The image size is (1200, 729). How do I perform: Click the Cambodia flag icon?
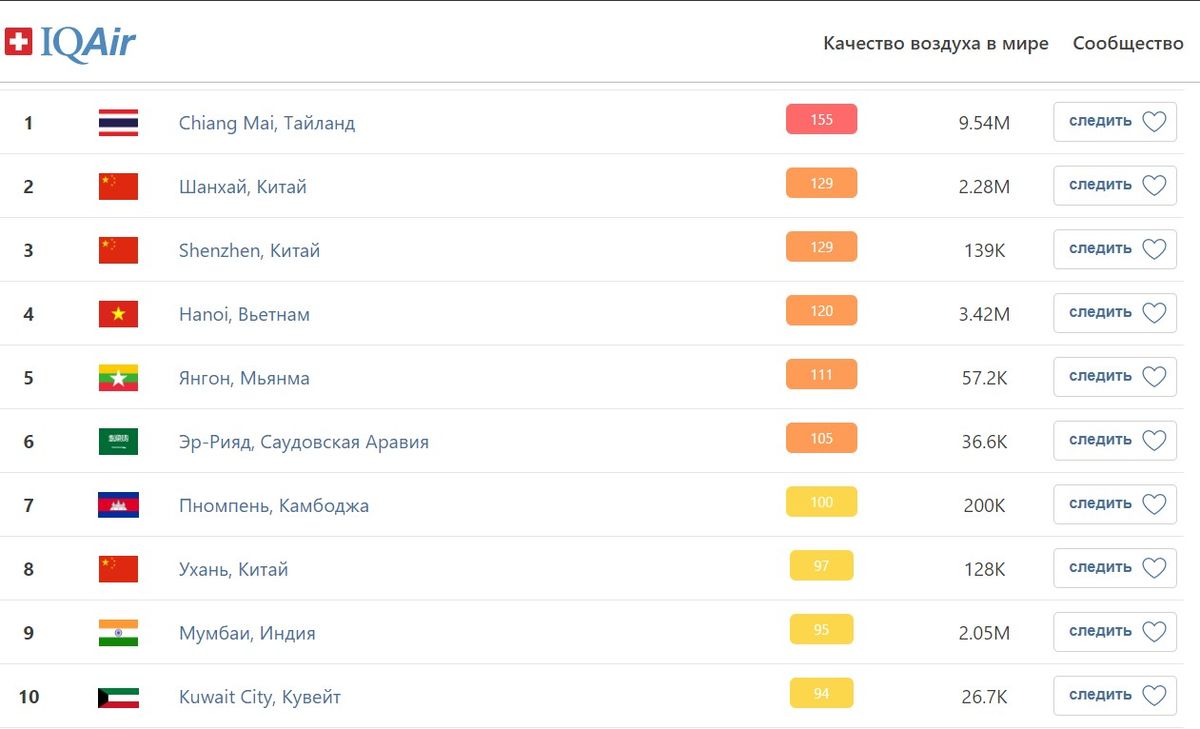click(118, 505)
